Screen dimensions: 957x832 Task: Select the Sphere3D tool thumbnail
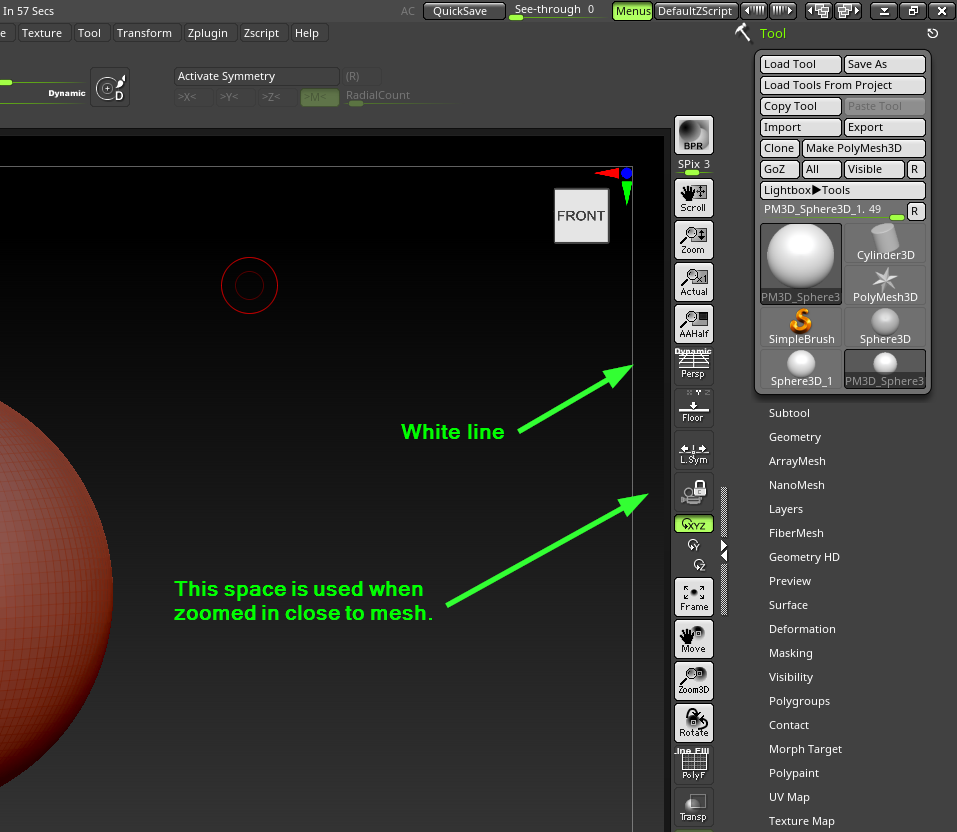[885, 327]
